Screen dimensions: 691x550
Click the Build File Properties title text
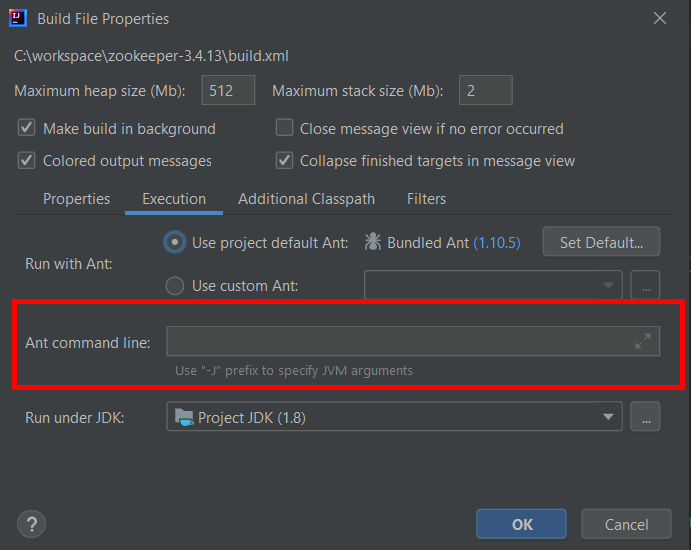[103, 19]
